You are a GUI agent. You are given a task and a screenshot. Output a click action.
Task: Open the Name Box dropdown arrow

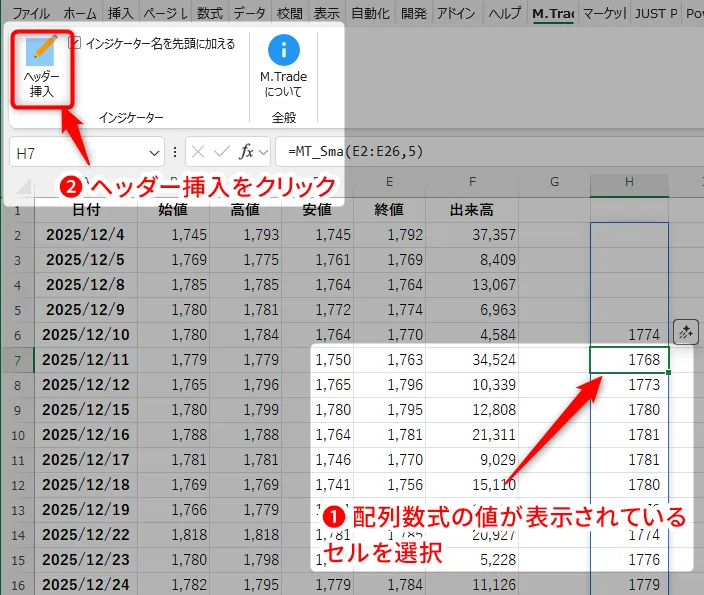click(154, 153)
